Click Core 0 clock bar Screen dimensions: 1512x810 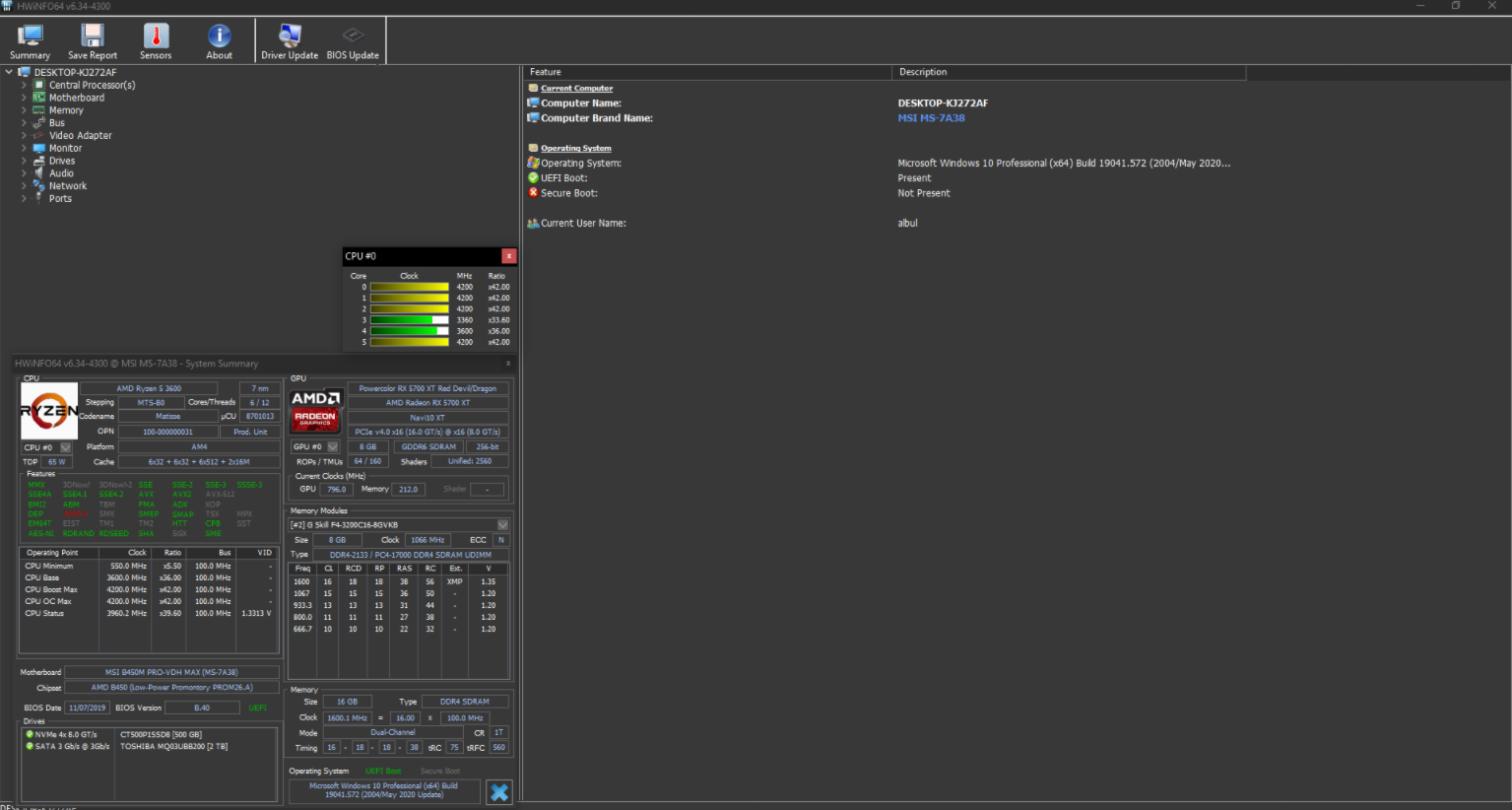(410, 287)
